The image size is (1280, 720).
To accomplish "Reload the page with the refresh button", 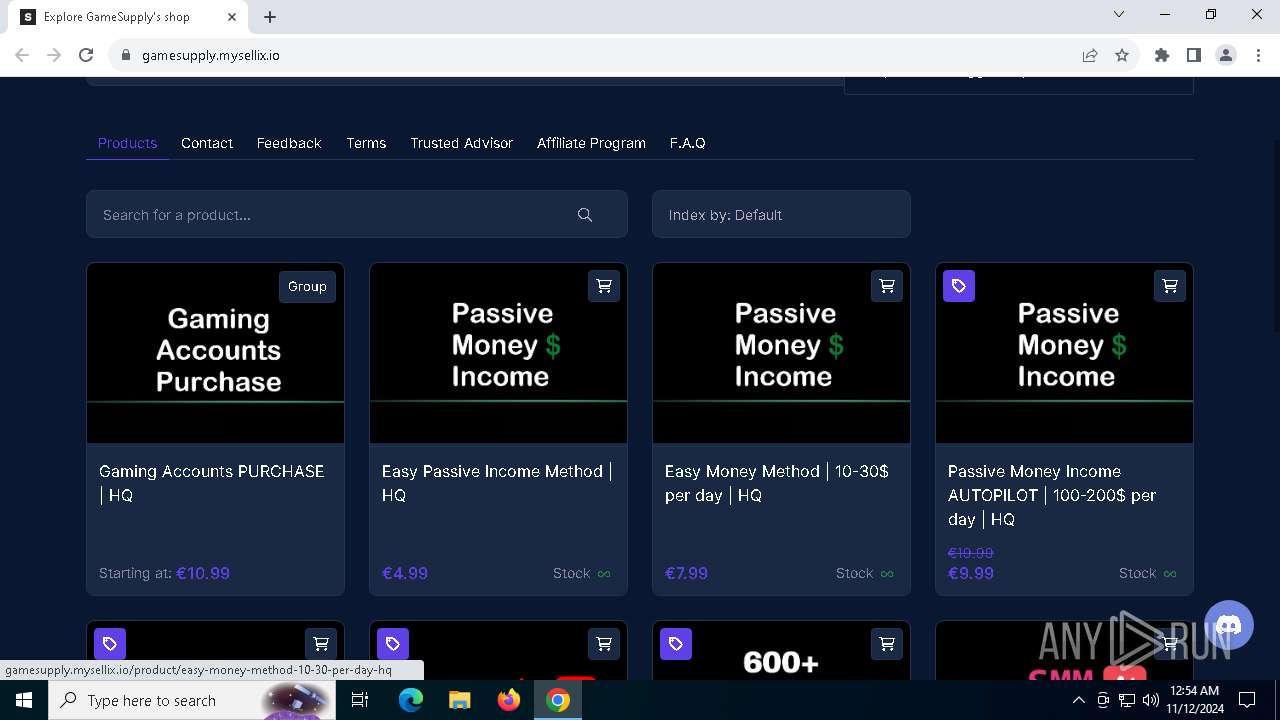I will (86, 55).
